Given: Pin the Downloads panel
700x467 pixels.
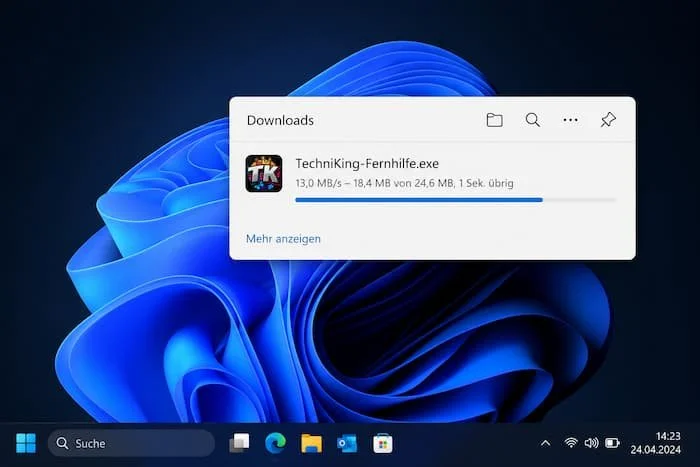Looking at the screenshot, I should 608,120.
